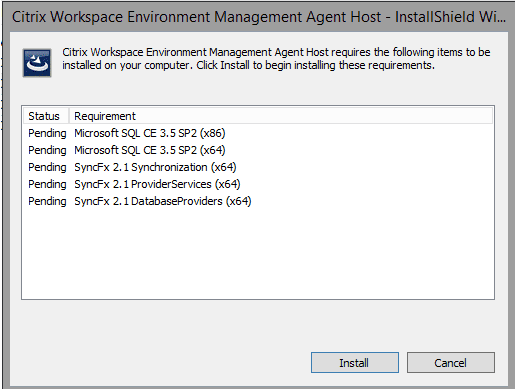
Task: Cancel the prerequisite installation
Action: tap(451, 362)
